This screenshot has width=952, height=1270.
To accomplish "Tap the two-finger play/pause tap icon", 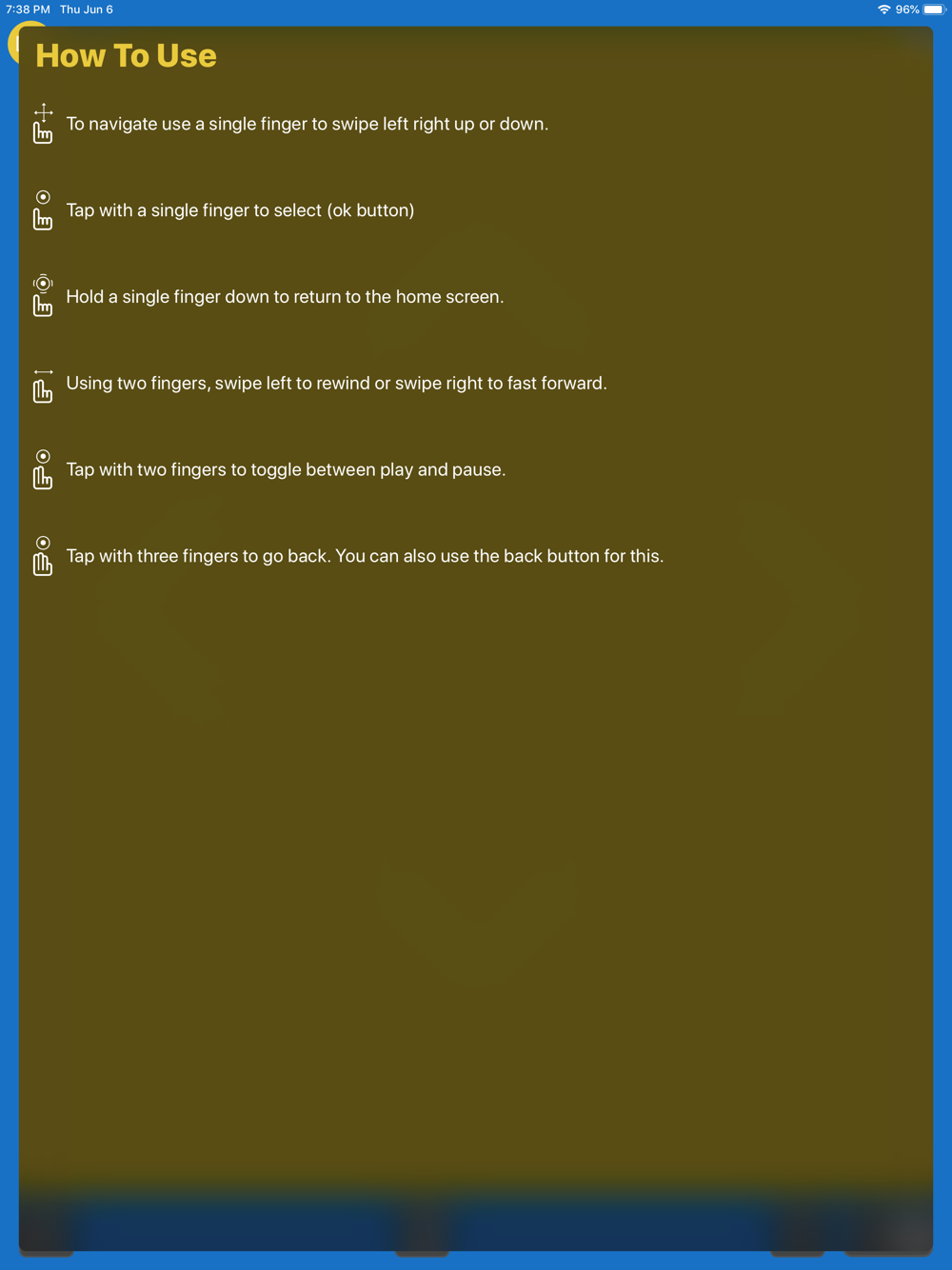I will click(43, 469).
